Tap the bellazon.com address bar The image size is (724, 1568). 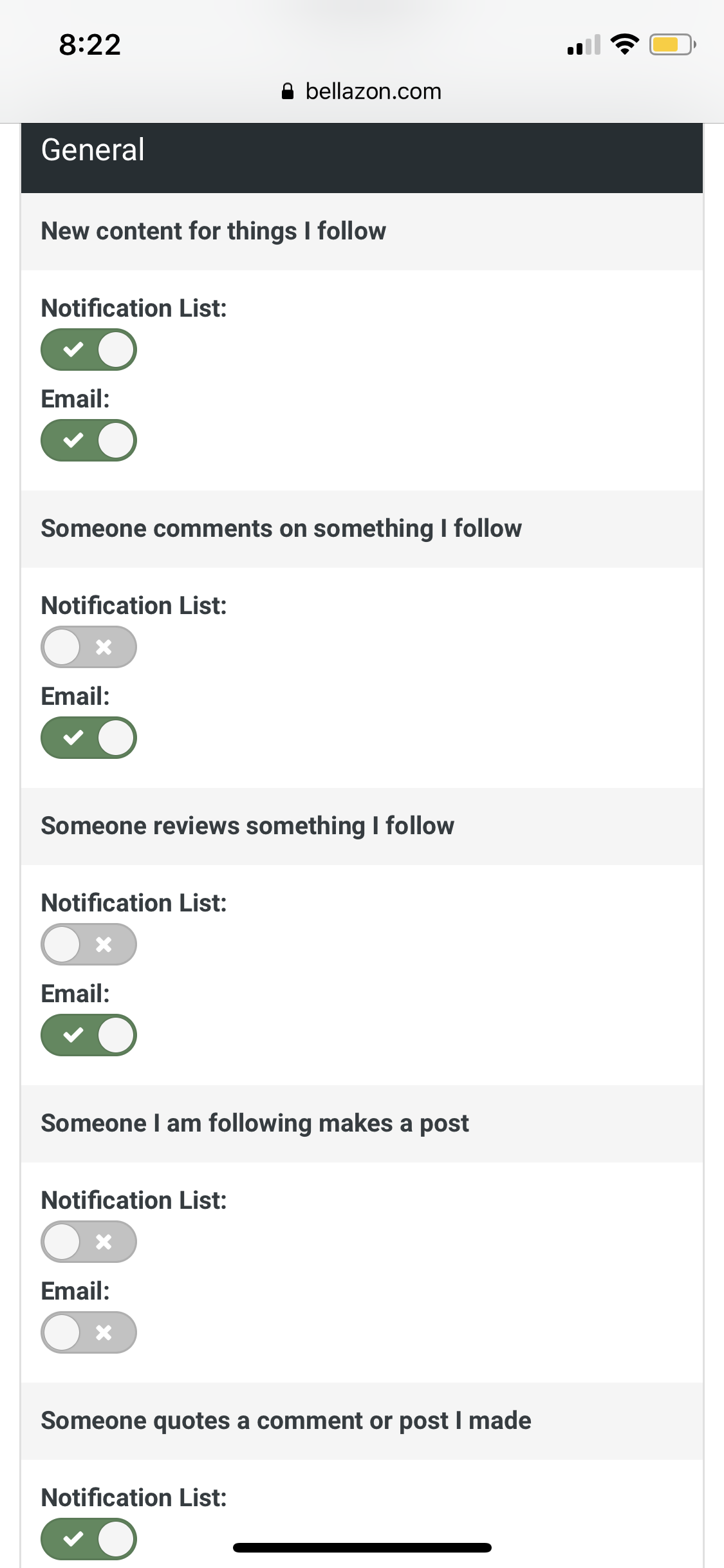(x=373, y=91)
